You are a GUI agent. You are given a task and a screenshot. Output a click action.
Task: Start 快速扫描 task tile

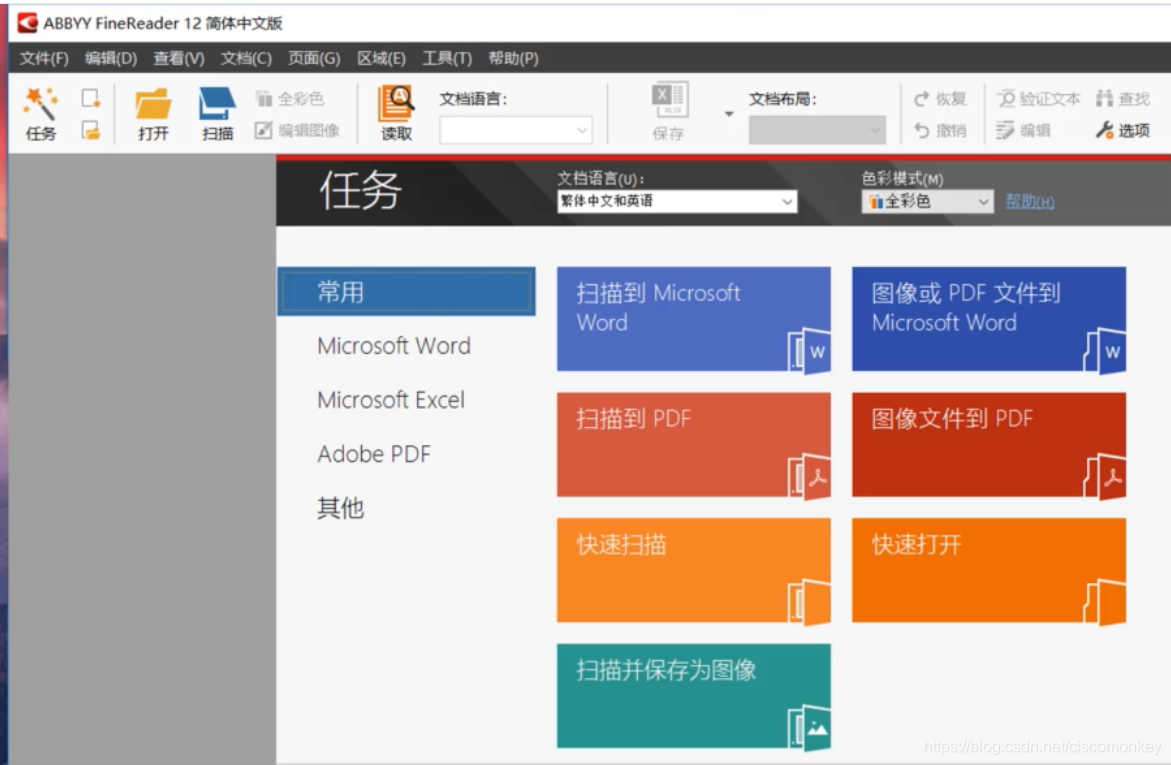click(694, 570)
